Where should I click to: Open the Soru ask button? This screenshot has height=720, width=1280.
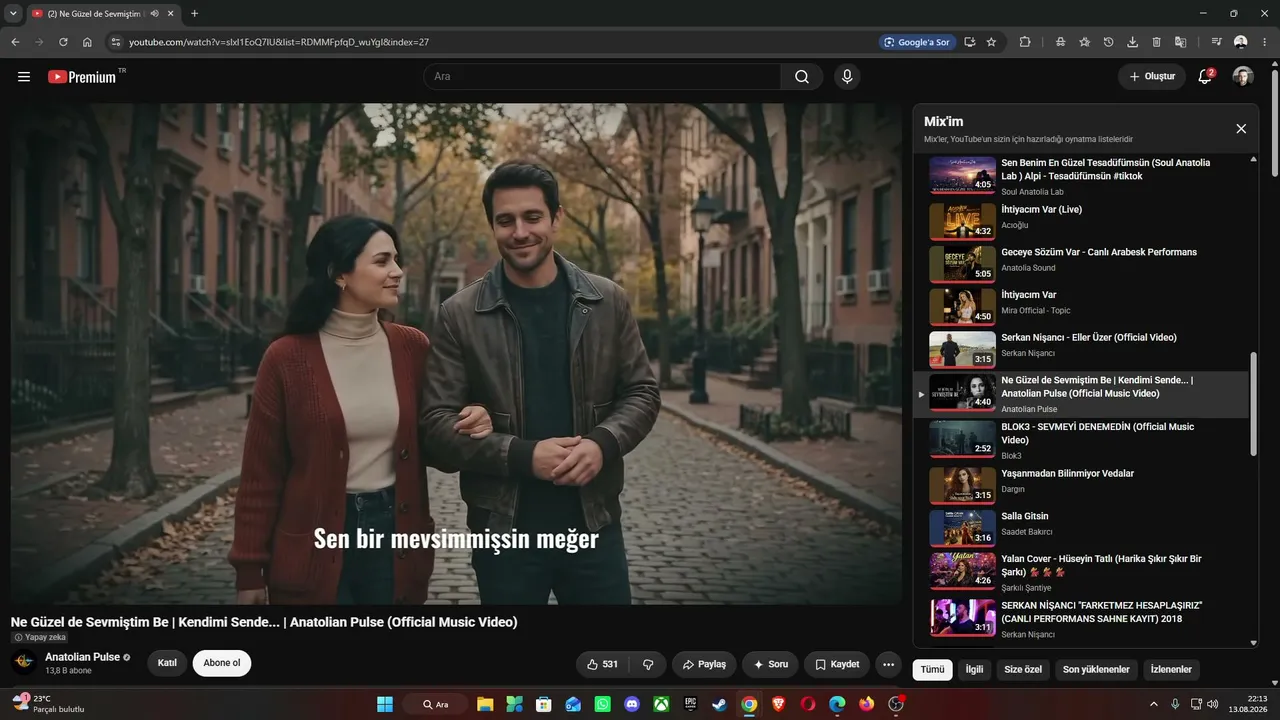click(x=771, y=664)
